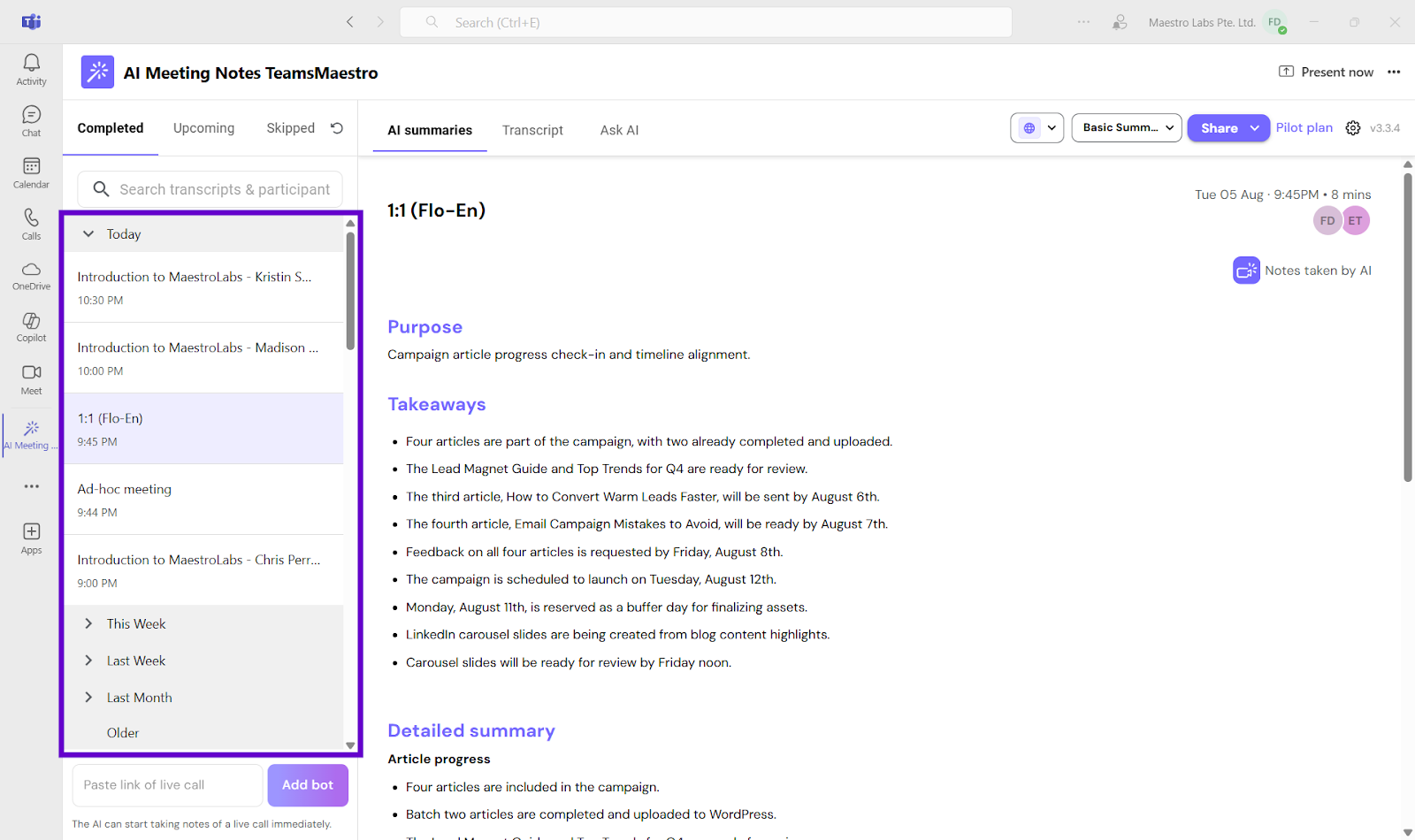The image size is (1415, 840).
Task: Open Chat from the Teams sidebar
Action: [31, 121]
